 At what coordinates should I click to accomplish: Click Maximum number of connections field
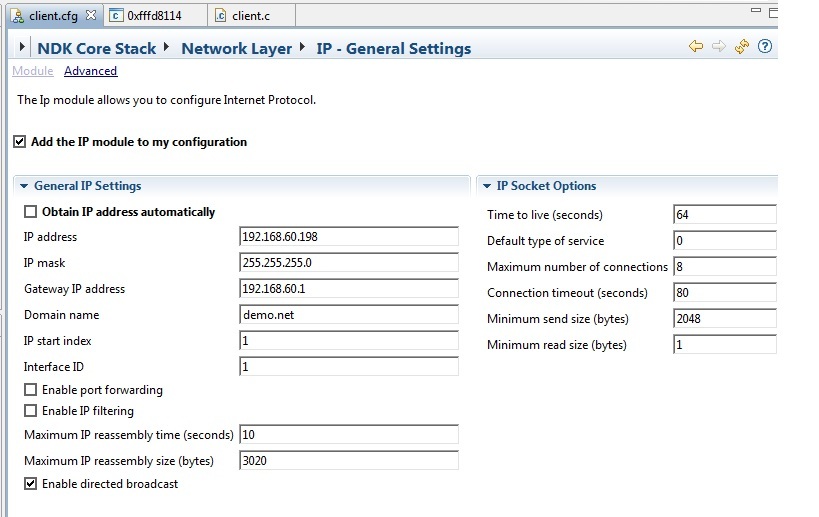click(x=725, y=267)
